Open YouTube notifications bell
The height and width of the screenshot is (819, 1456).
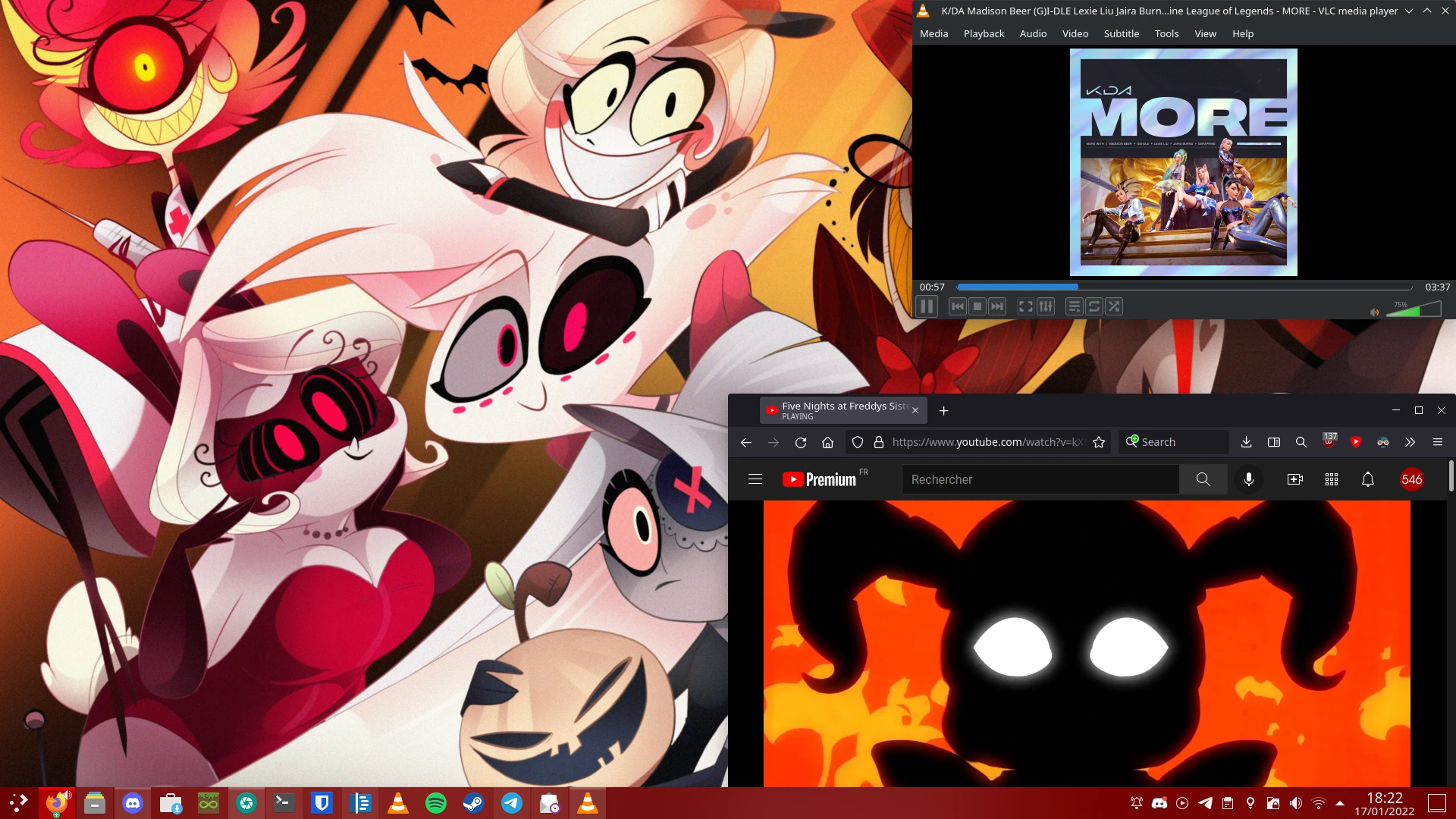[x=1367, y=479]
